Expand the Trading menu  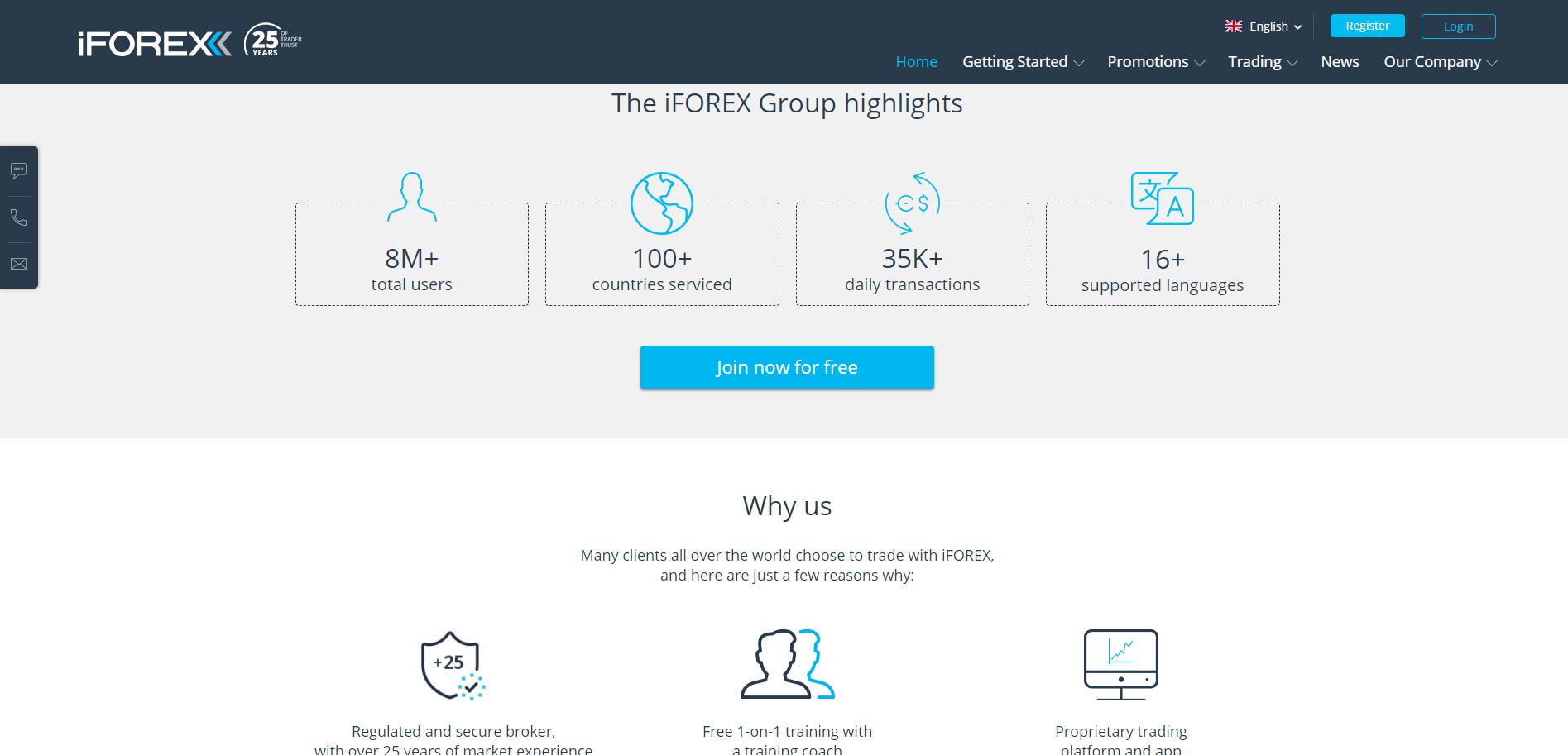pos(1263,62)
